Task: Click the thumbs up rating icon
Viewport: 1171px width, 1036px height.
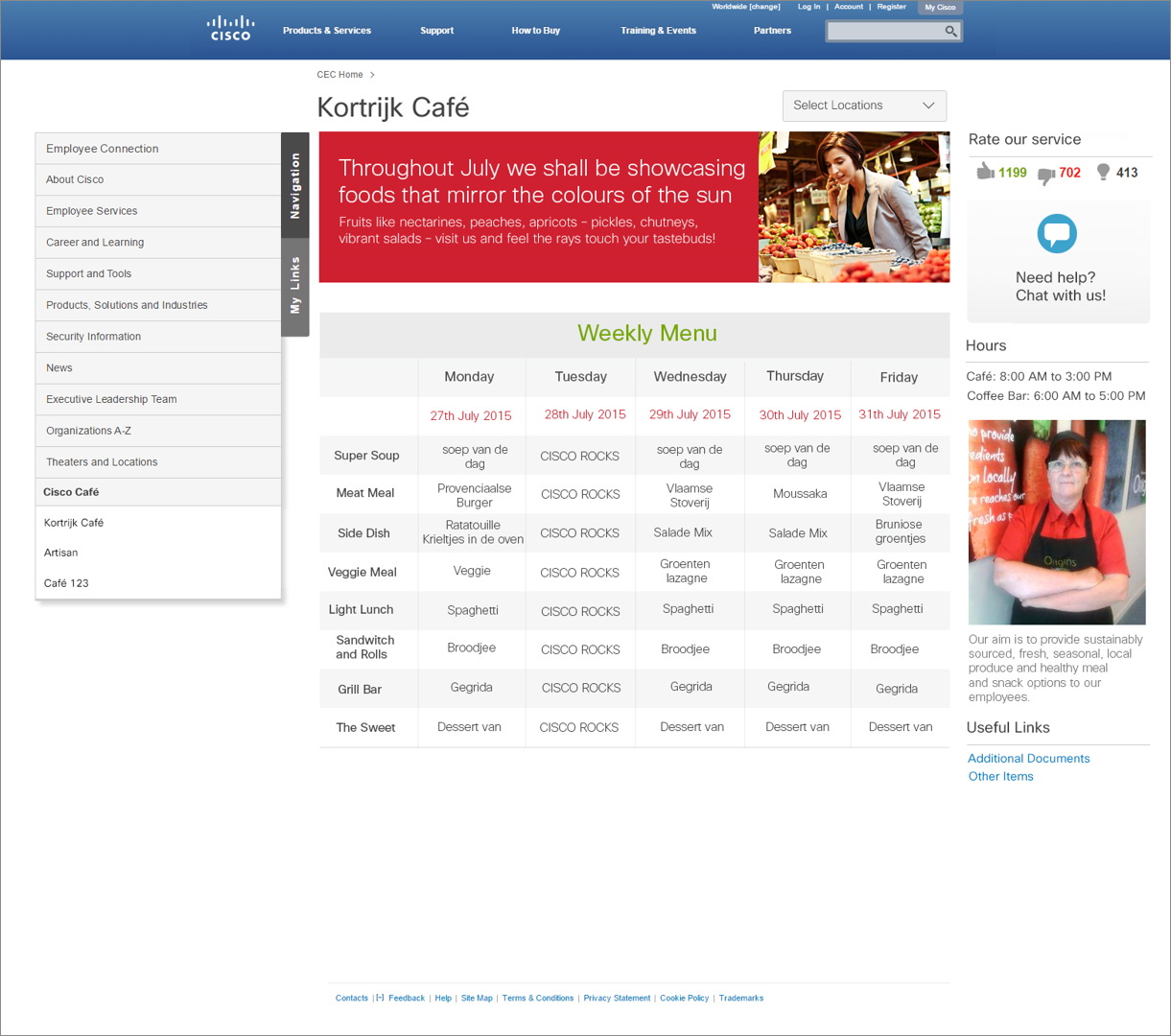Action: [985, 172]
